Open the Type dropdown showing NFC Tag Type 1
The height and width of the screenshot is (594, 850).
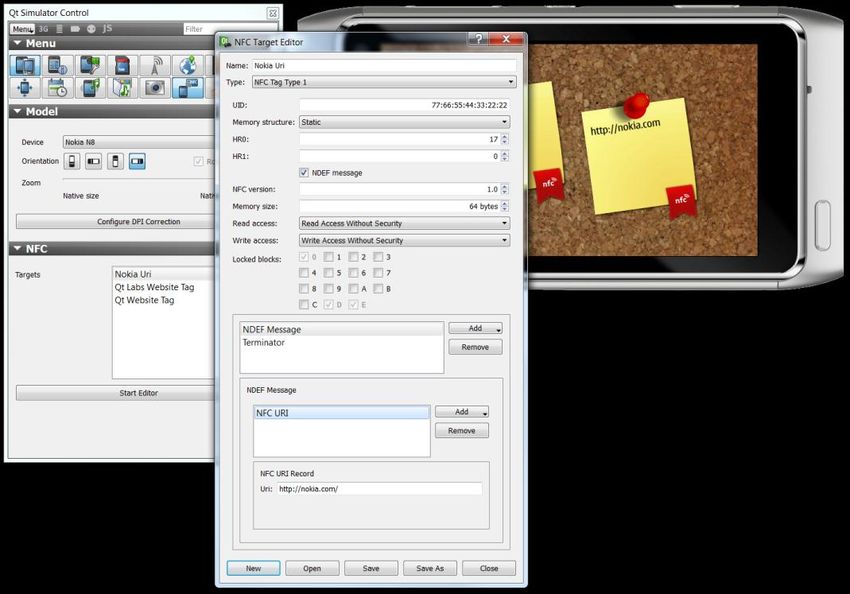(384, 82)
